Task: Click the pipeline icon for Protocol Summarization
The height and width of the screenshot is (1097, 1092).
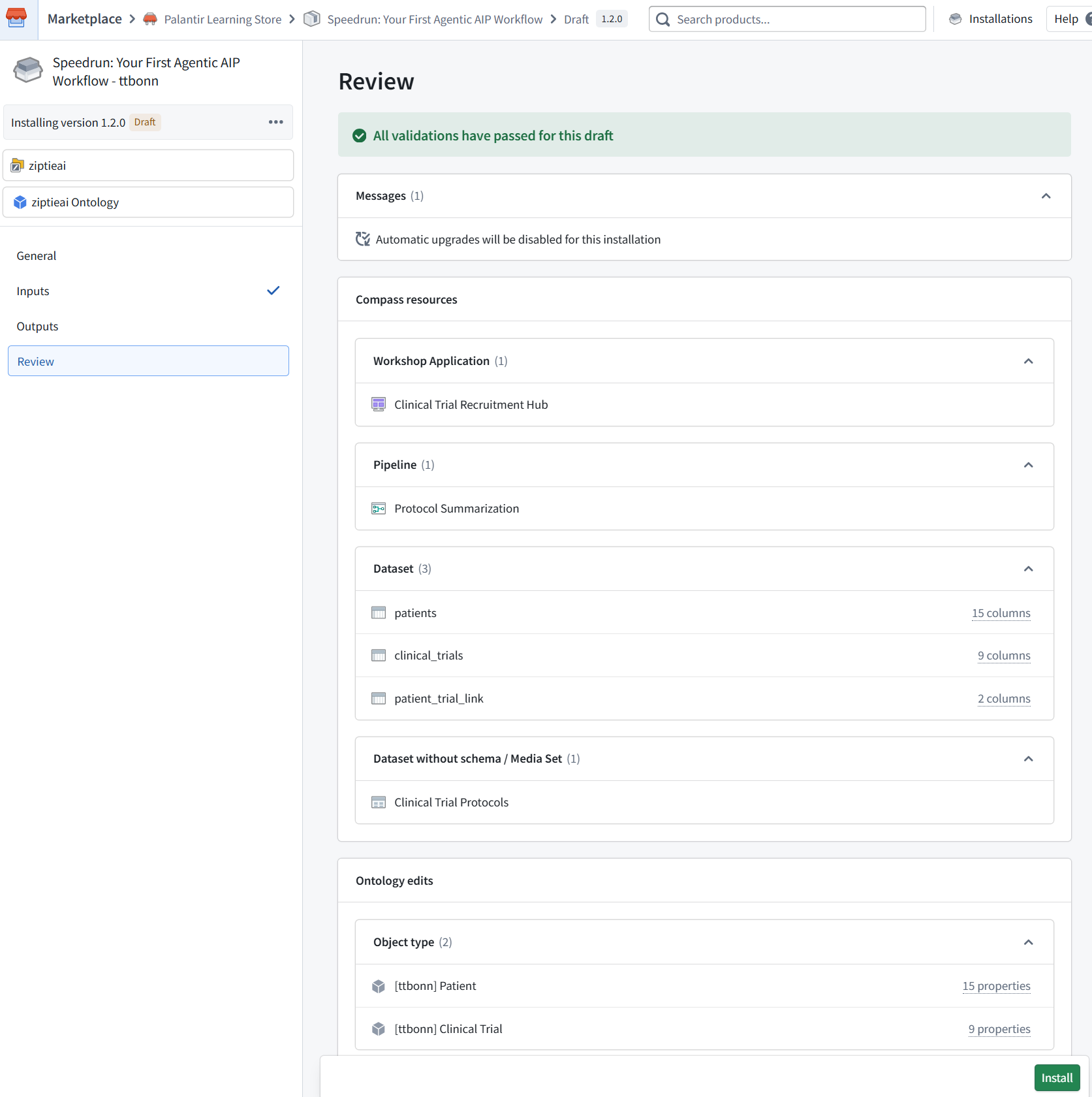Action: [379, 508]
